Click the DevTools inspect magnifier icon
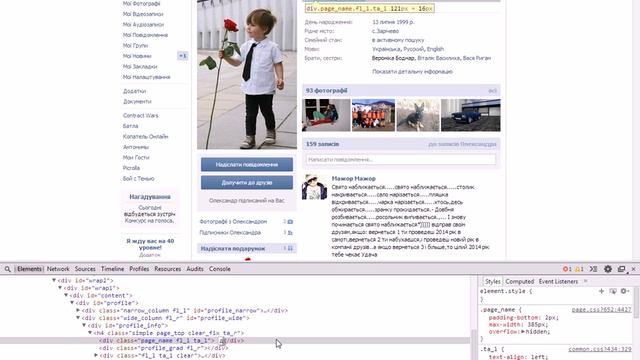 pos(7,269)
